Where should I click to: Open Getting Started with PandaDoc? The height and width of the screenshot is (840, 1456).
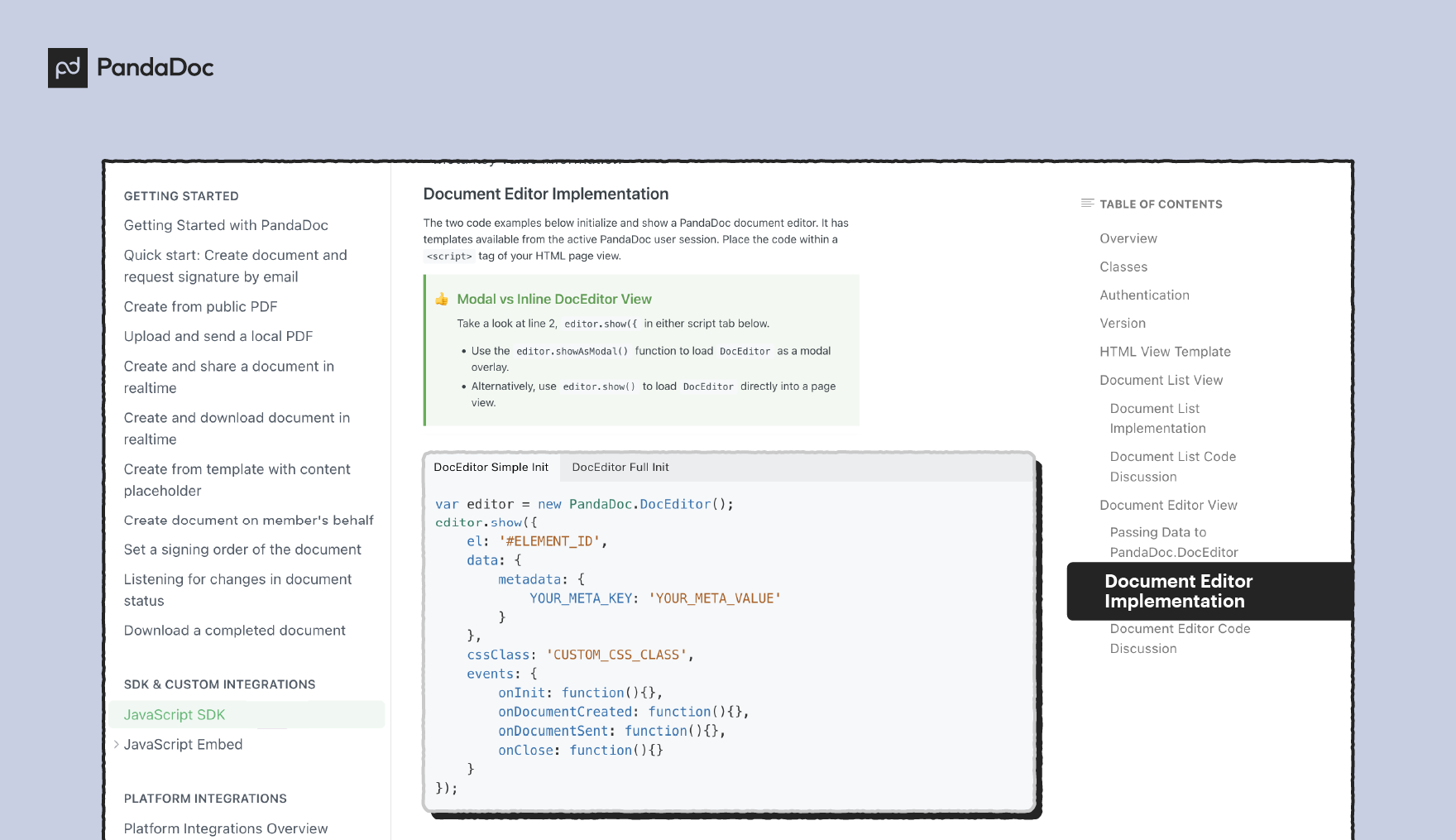(x=226, y=225)
